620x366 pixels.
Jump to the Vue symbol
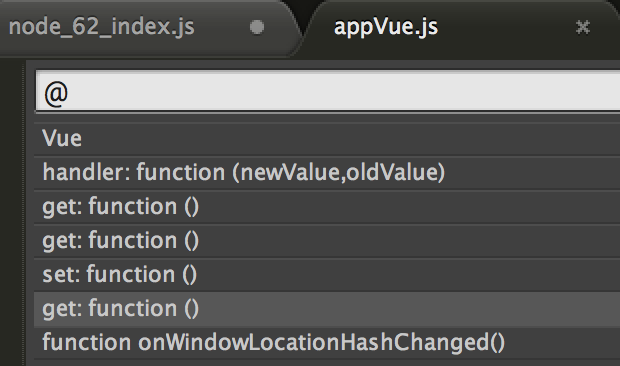[x=327, y=138]
